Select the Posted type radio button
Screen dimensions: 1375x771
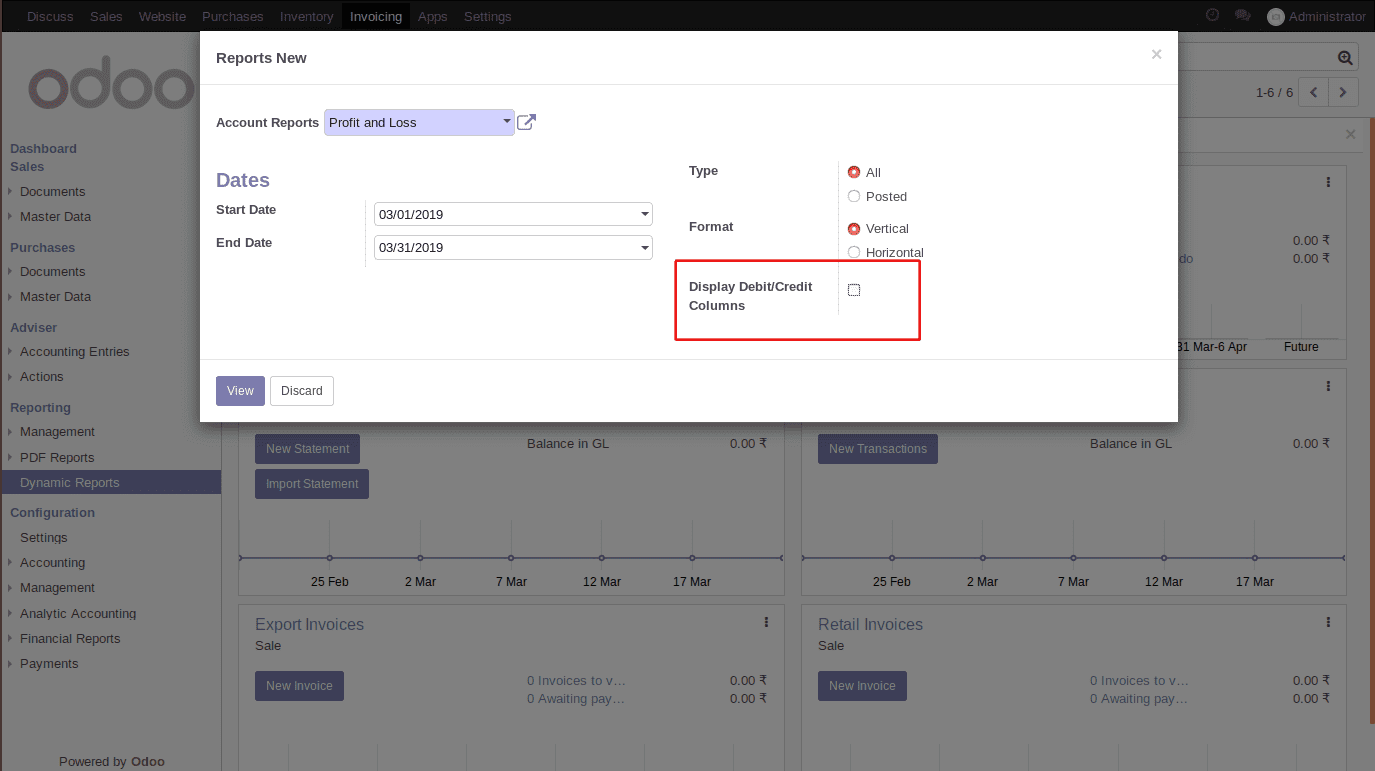[x=854, y=196]
